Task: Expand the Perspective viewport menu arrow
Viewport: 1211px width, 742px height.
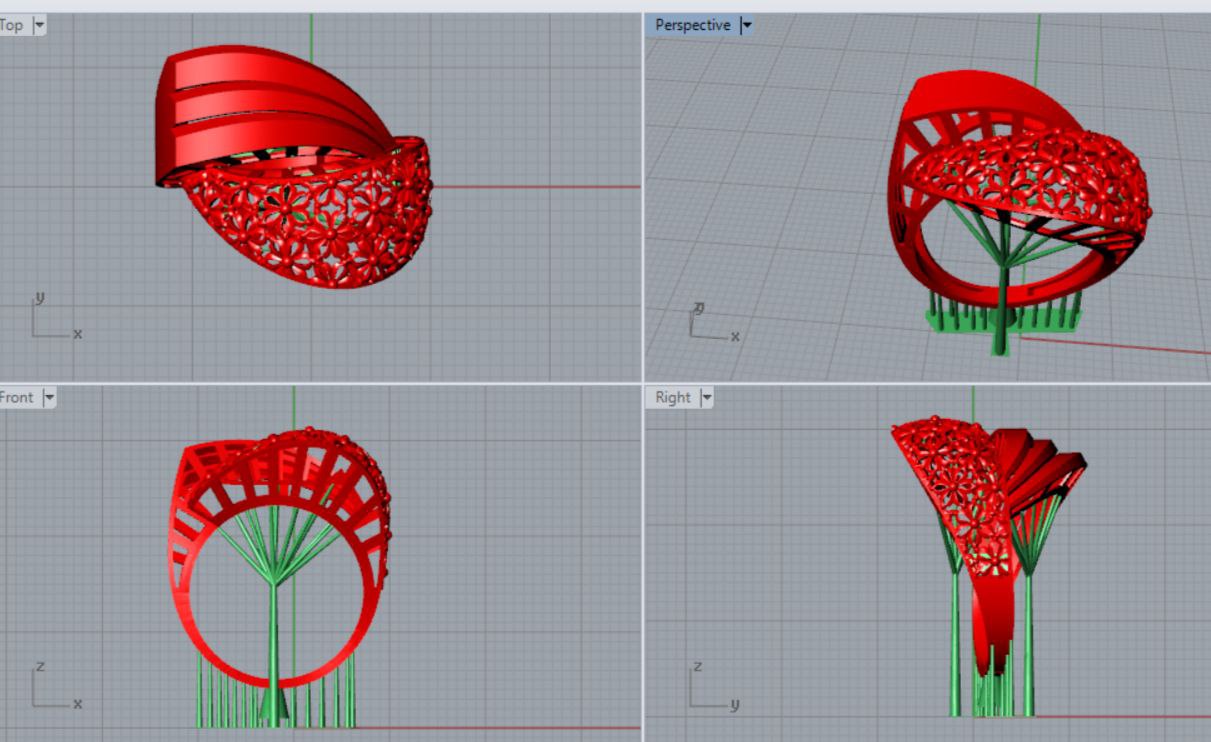Action: (x=745, y=25)
